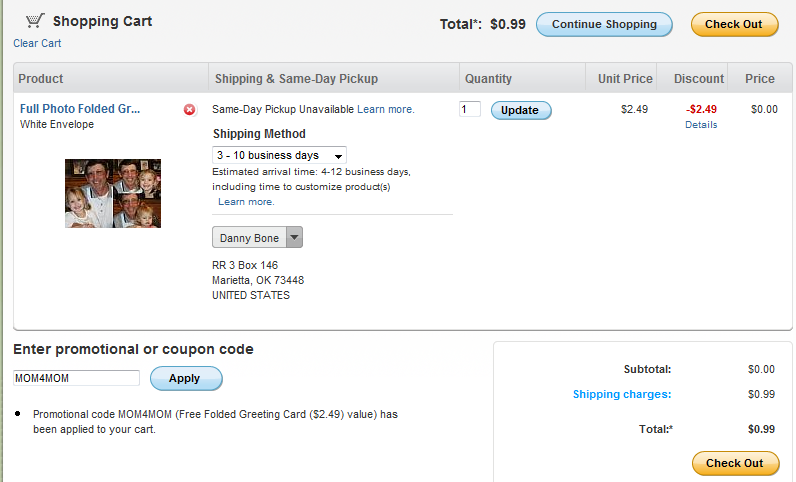The image size is (796, 482).
Task: Click the promotional code text field
Action: [x=76, y=378]
